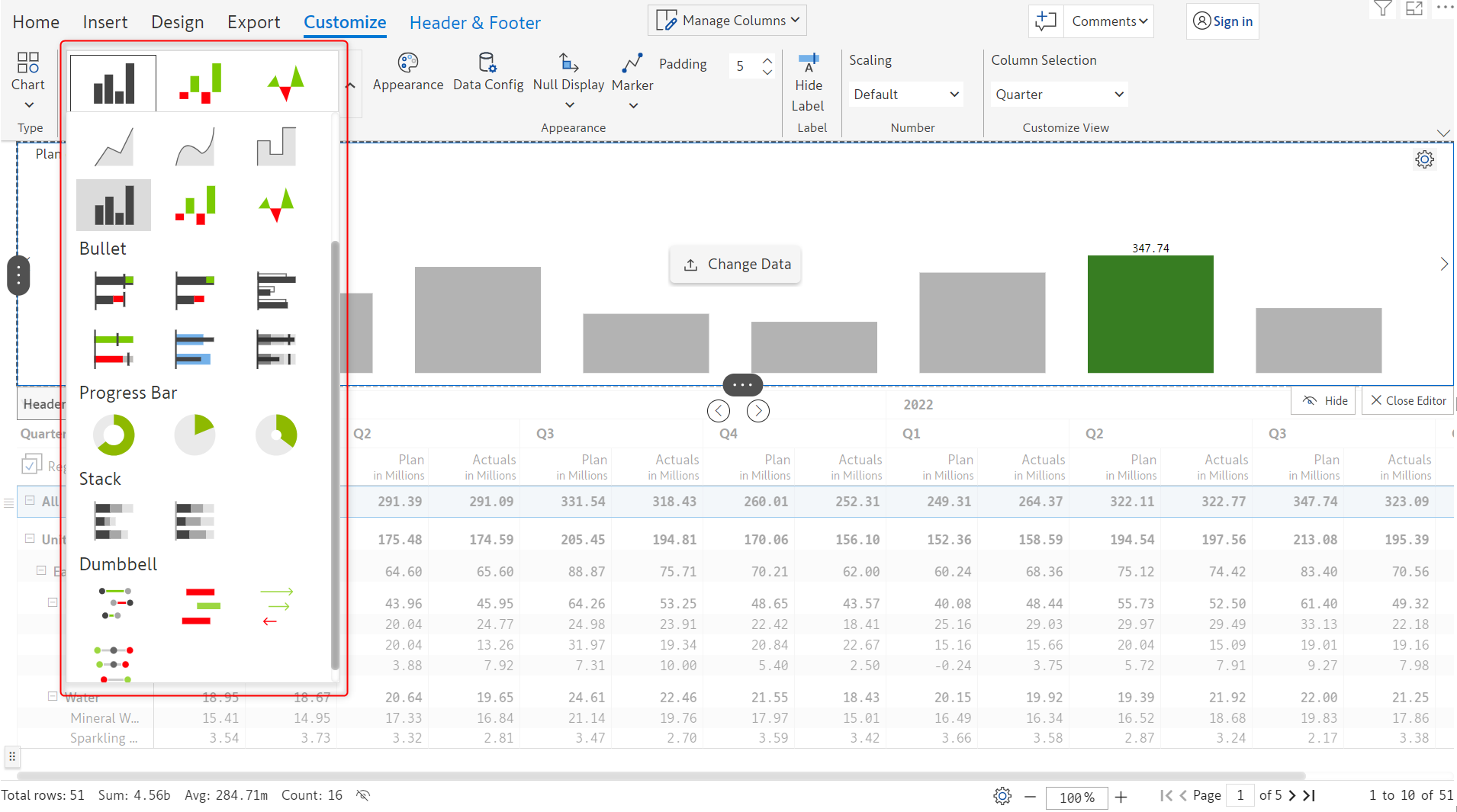
Task: Open the Manage Columns dropdown
Action: (727, 21)
